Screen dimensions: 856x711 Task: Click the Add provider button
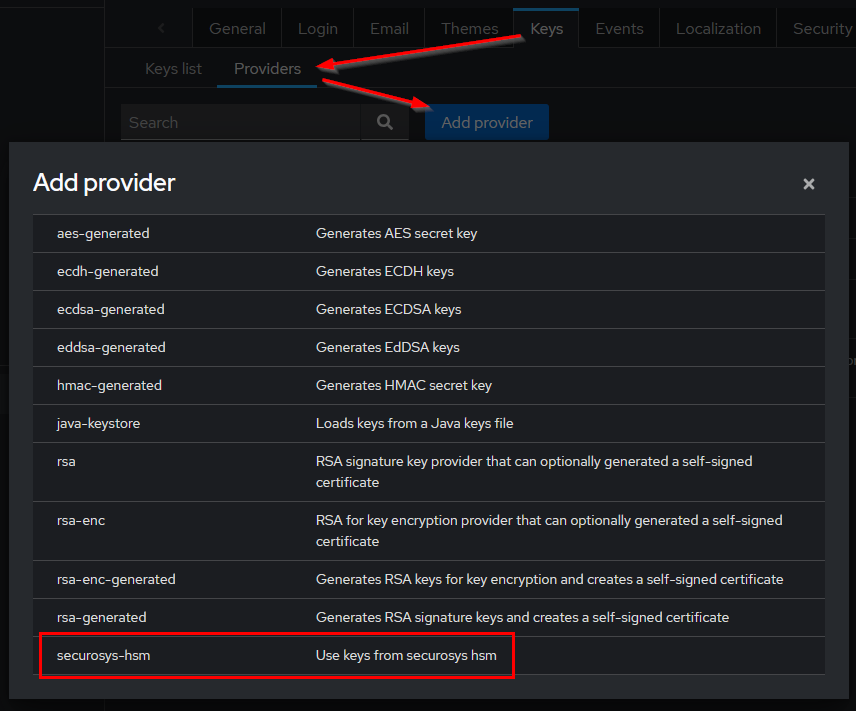click(x=487, y=121)
